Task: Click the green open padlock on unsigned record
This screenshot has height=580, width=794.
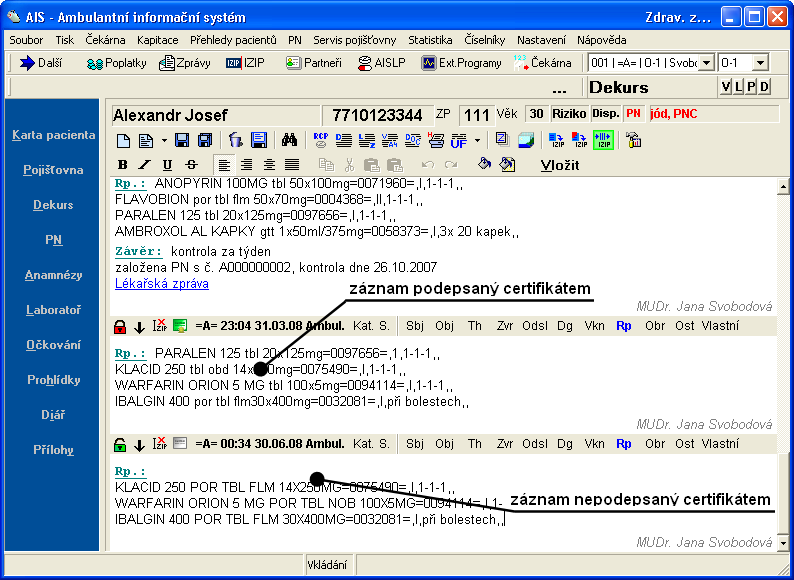Action: click(120, 443)
